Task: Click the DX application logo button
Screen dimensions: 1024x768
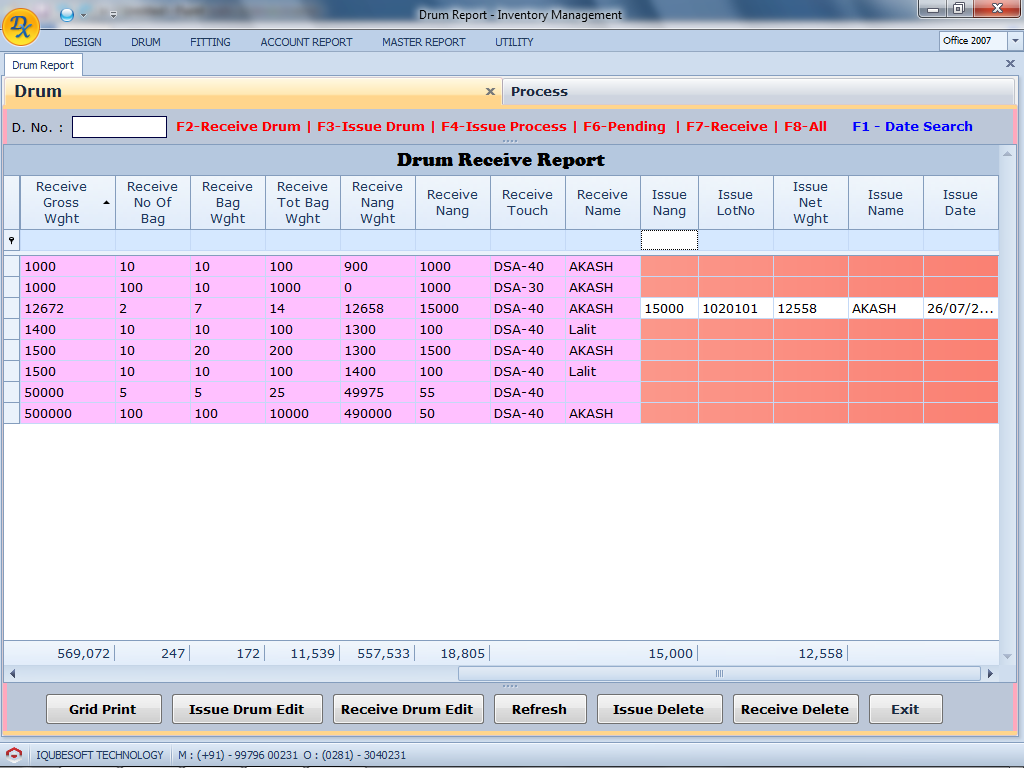Action: click(x=21, y=27)
